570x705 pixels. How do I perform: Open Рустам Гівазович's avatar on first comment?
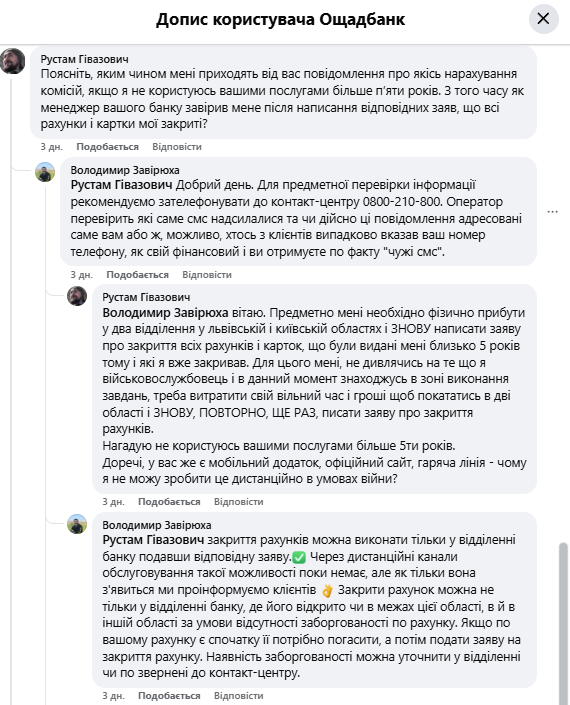pyautogui.click(x=13, y=61)
